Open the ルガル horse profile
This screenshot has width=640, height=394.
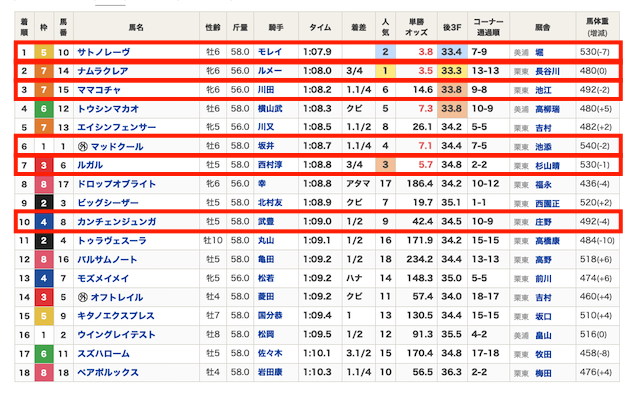(x=90, y=165)
